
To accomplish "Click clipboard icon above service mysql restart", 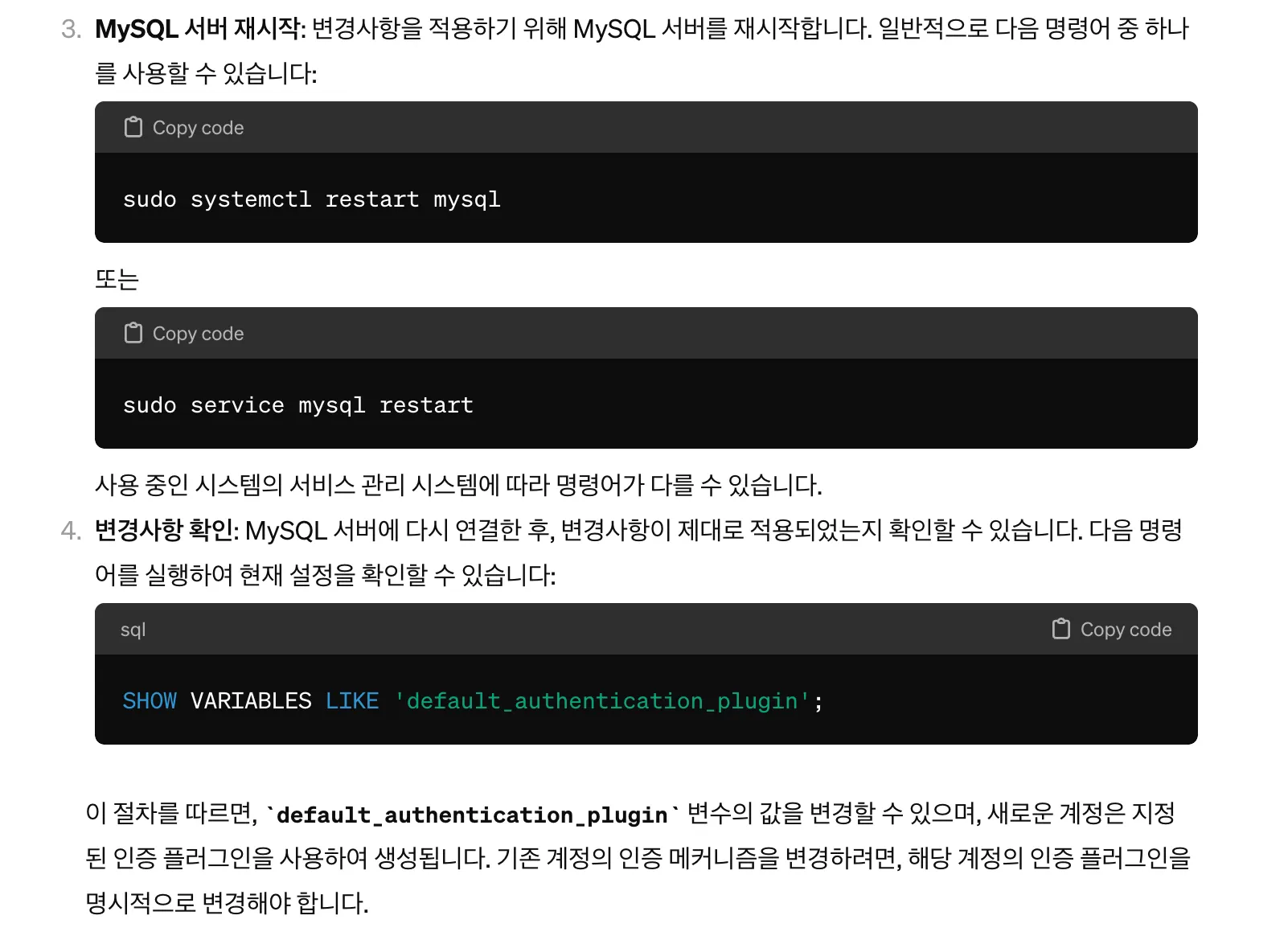I will coord(133,333).
